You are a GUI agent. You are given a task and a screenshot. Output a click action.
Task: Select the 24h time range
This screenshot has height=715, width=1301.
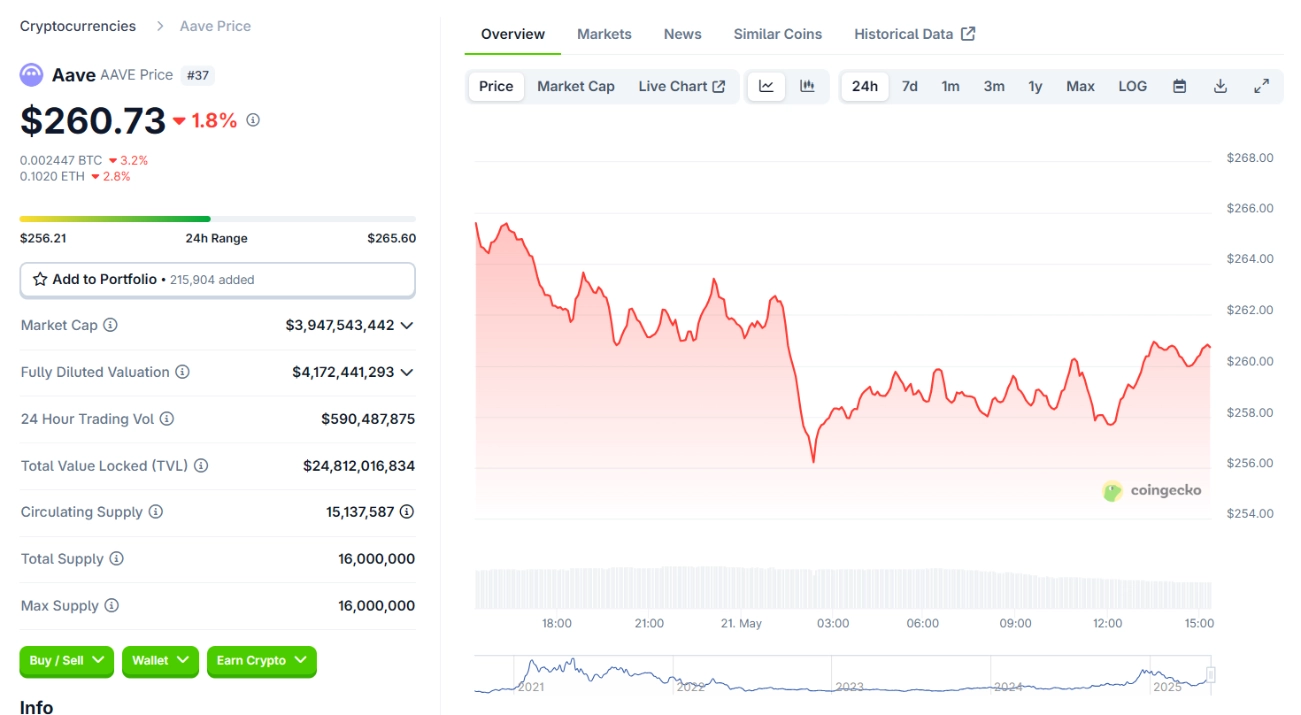[x=865, y=86]
